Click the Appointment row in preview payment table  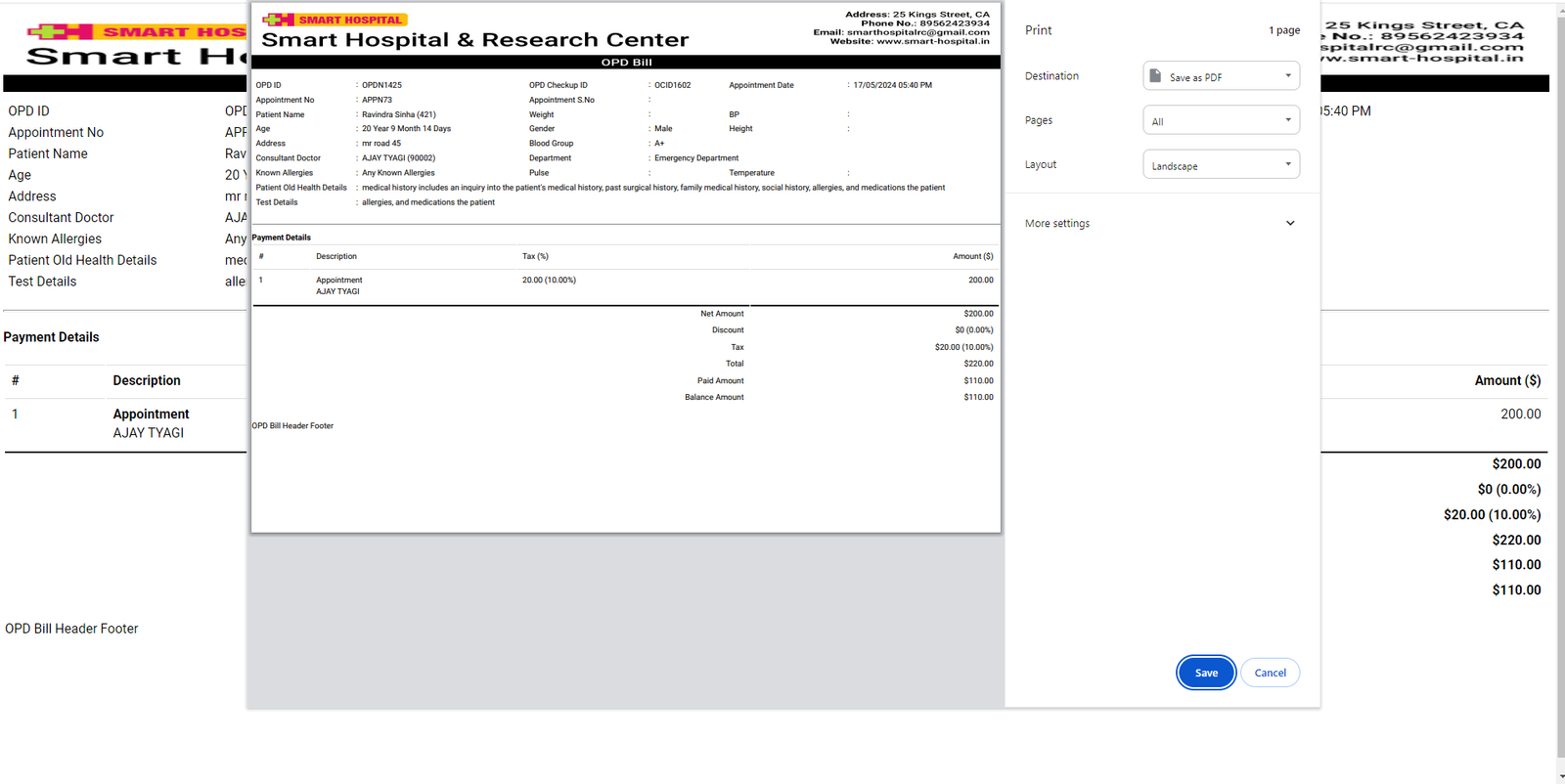[x=338, y=281]
